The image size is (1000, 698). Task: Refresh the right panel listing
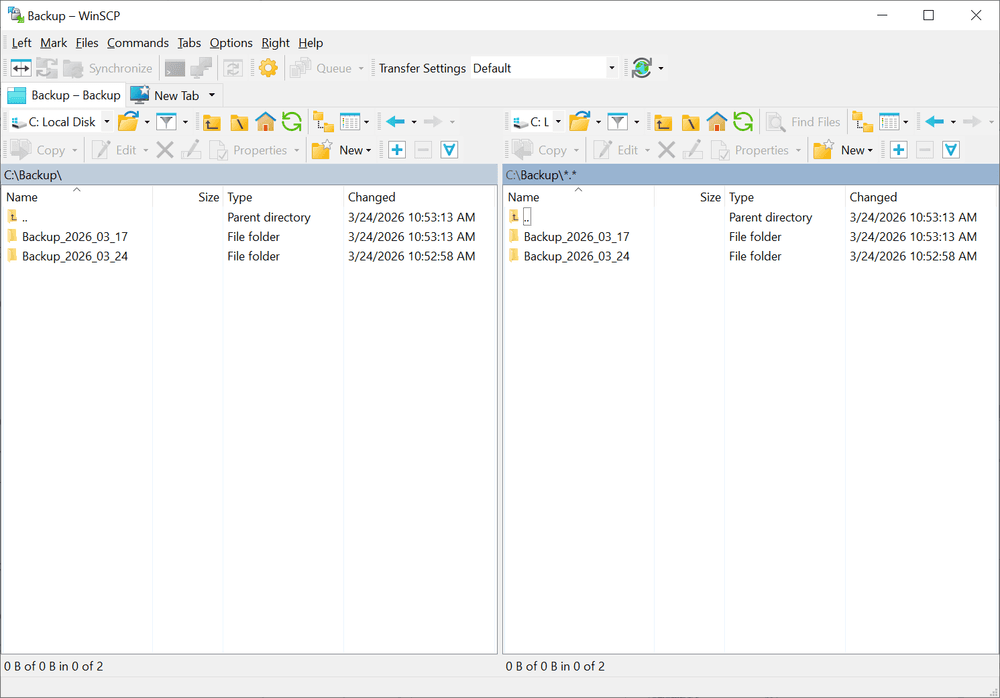click(743, 121)
